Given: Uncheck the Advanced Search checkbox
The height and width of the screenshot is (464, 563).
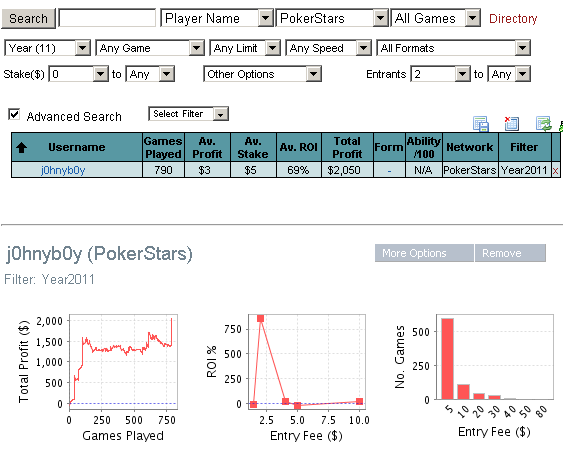Looking at the screenshot, I should point(14,115).
